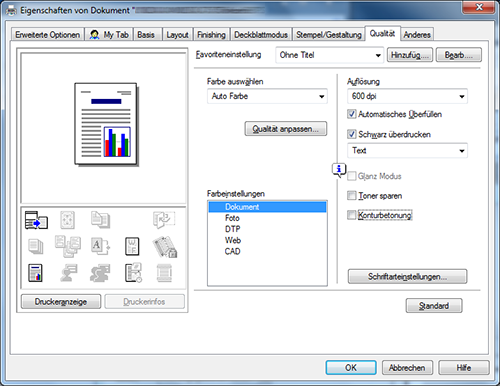The height and width of the screenshot is (386, 500).
Task: Click the blue information balloon icon
Action: tap(339, 170)
